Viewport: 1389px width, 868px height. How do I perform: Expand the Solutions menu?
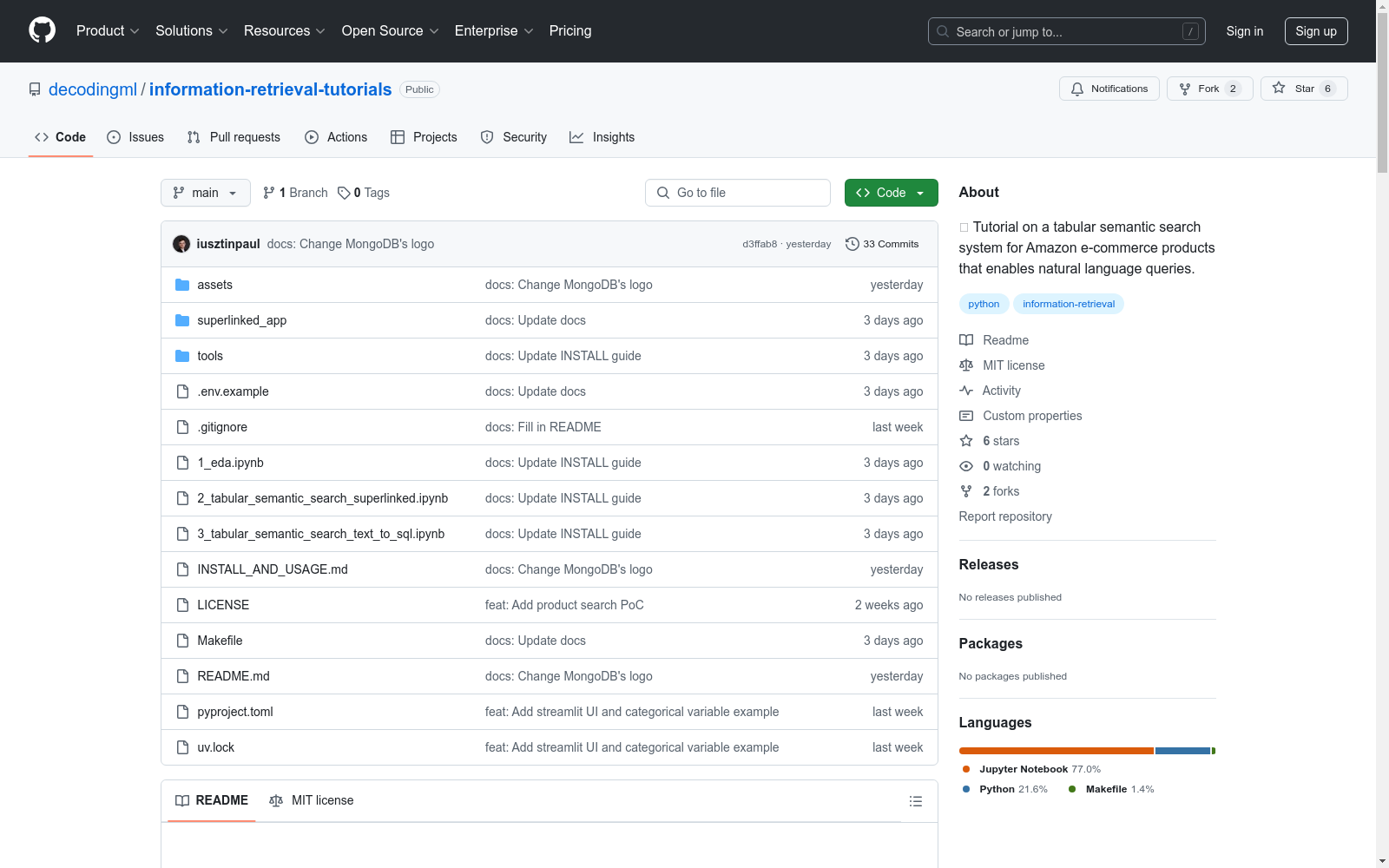pyautogui.click(x=192, y=31)
